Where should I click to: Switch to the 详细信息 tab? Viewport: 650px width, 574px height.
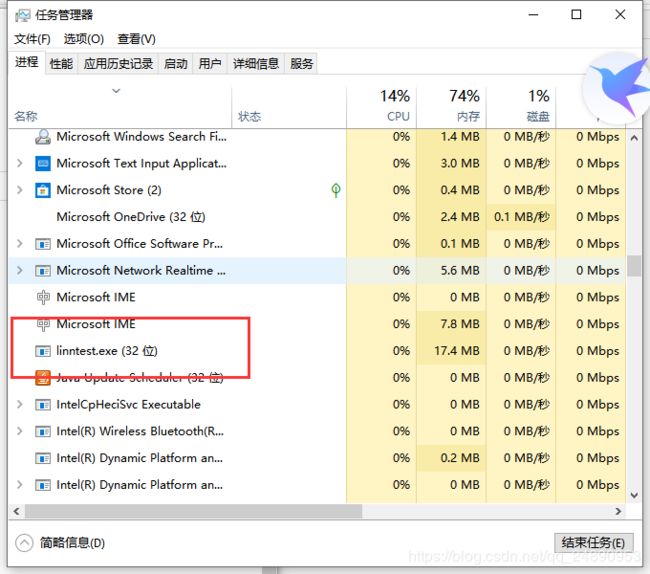pos(256,64)
